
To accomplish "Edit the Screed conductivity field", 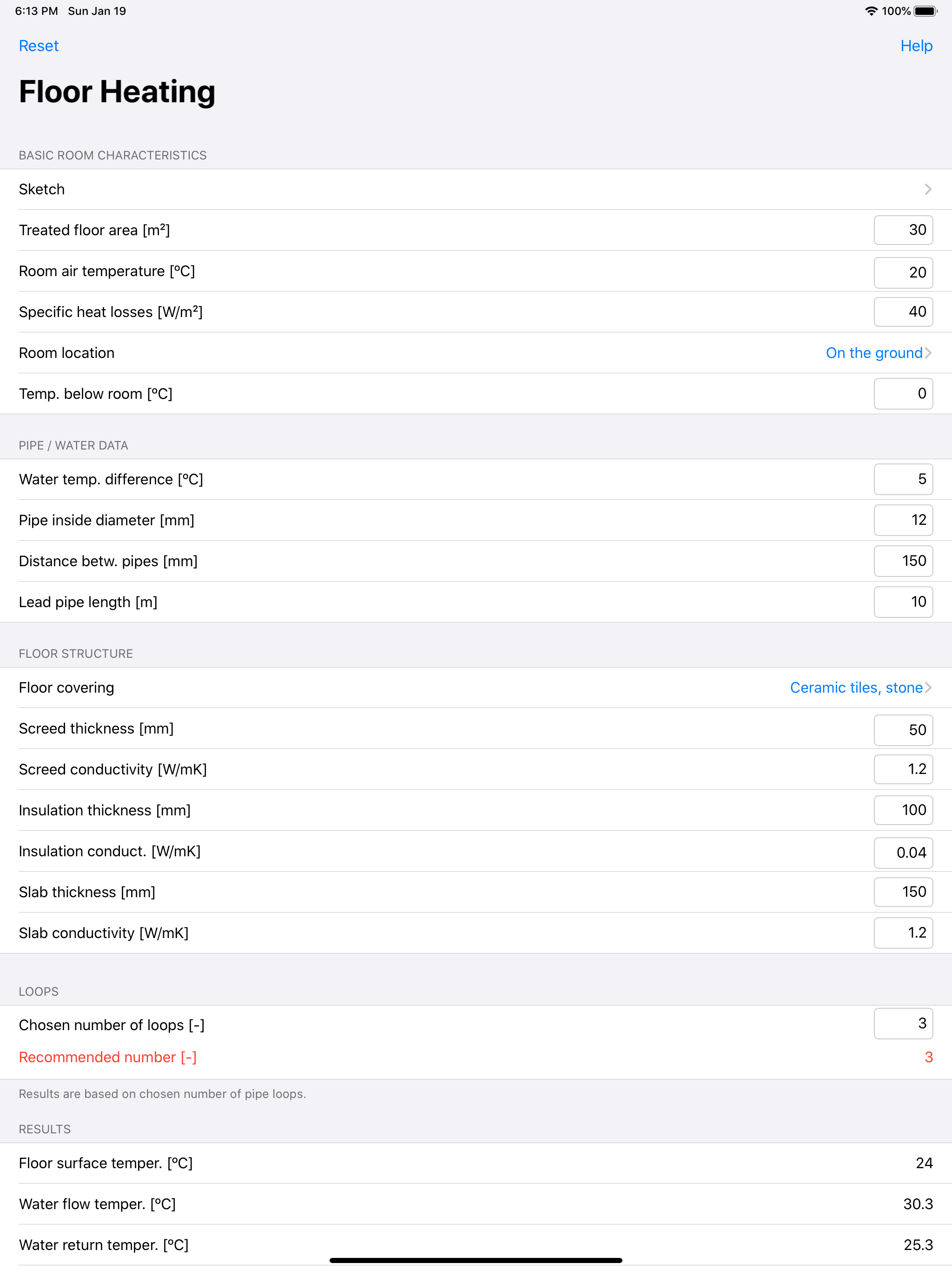I will [903, 769].
